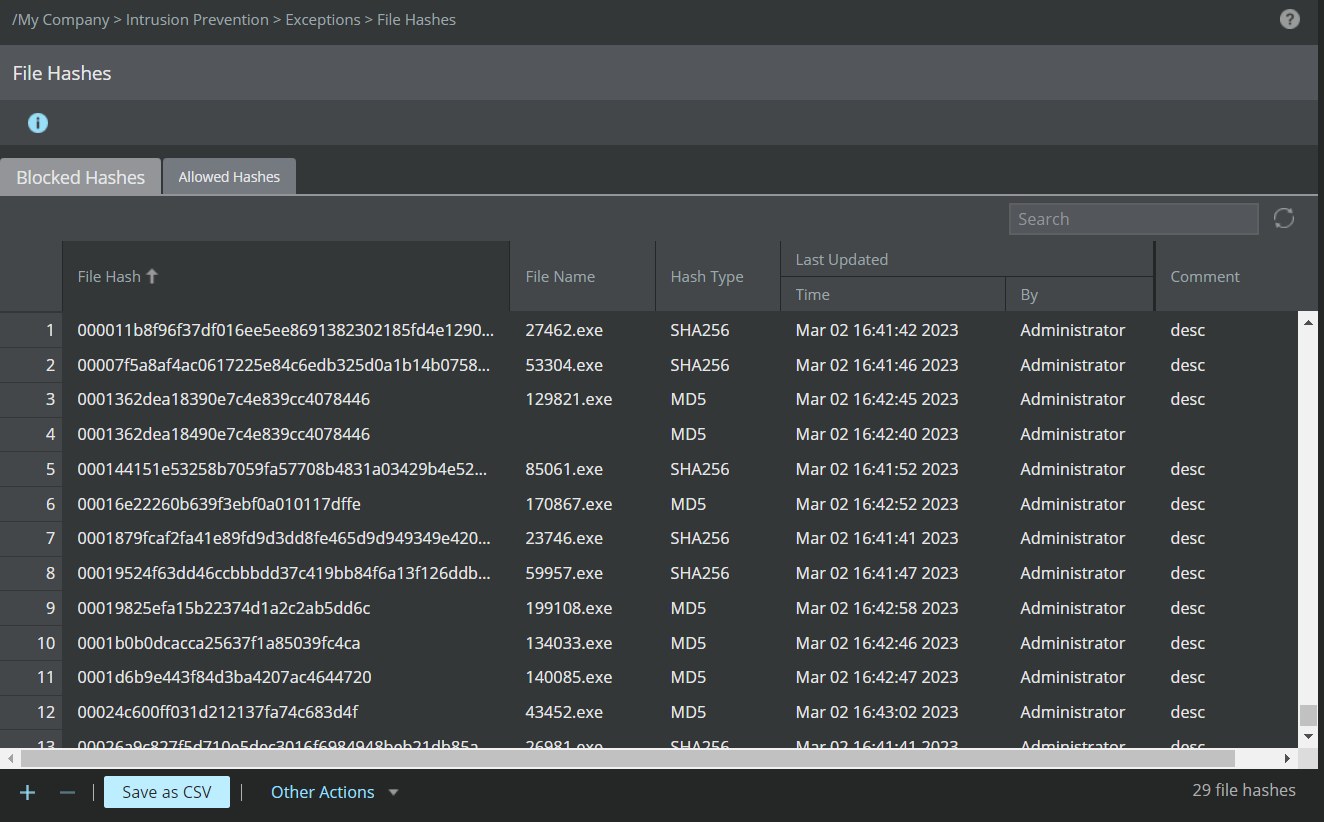The width and height of the screenshot is (1324, 822).
Task: Click the blue info icon
Action: [x=38, y=123]
